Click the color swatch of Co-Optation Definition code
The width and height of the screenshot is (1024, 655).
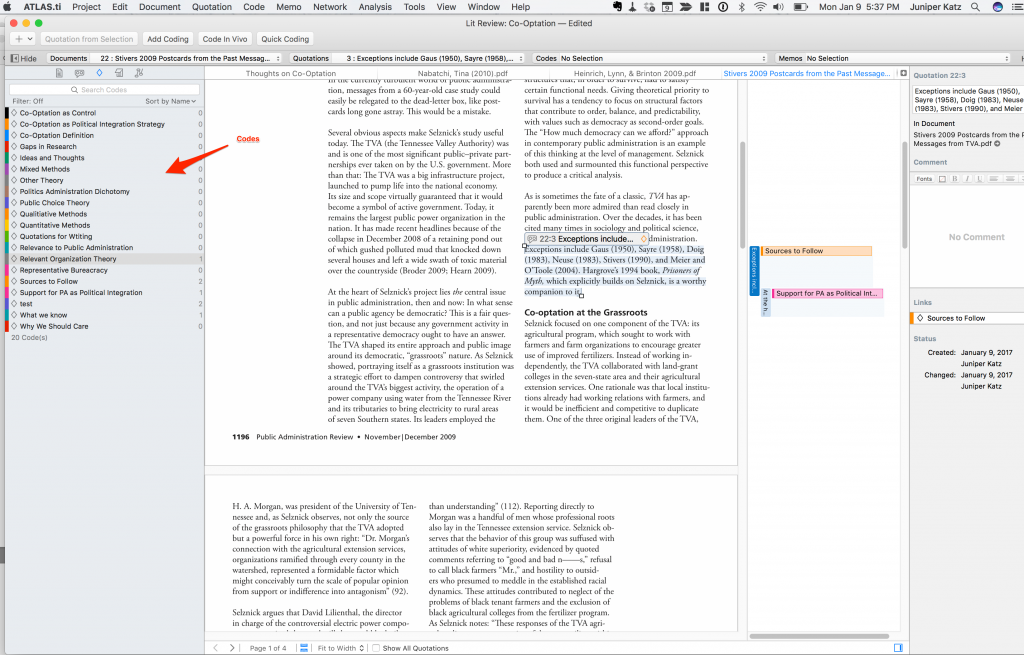click(x=7, y=135)
